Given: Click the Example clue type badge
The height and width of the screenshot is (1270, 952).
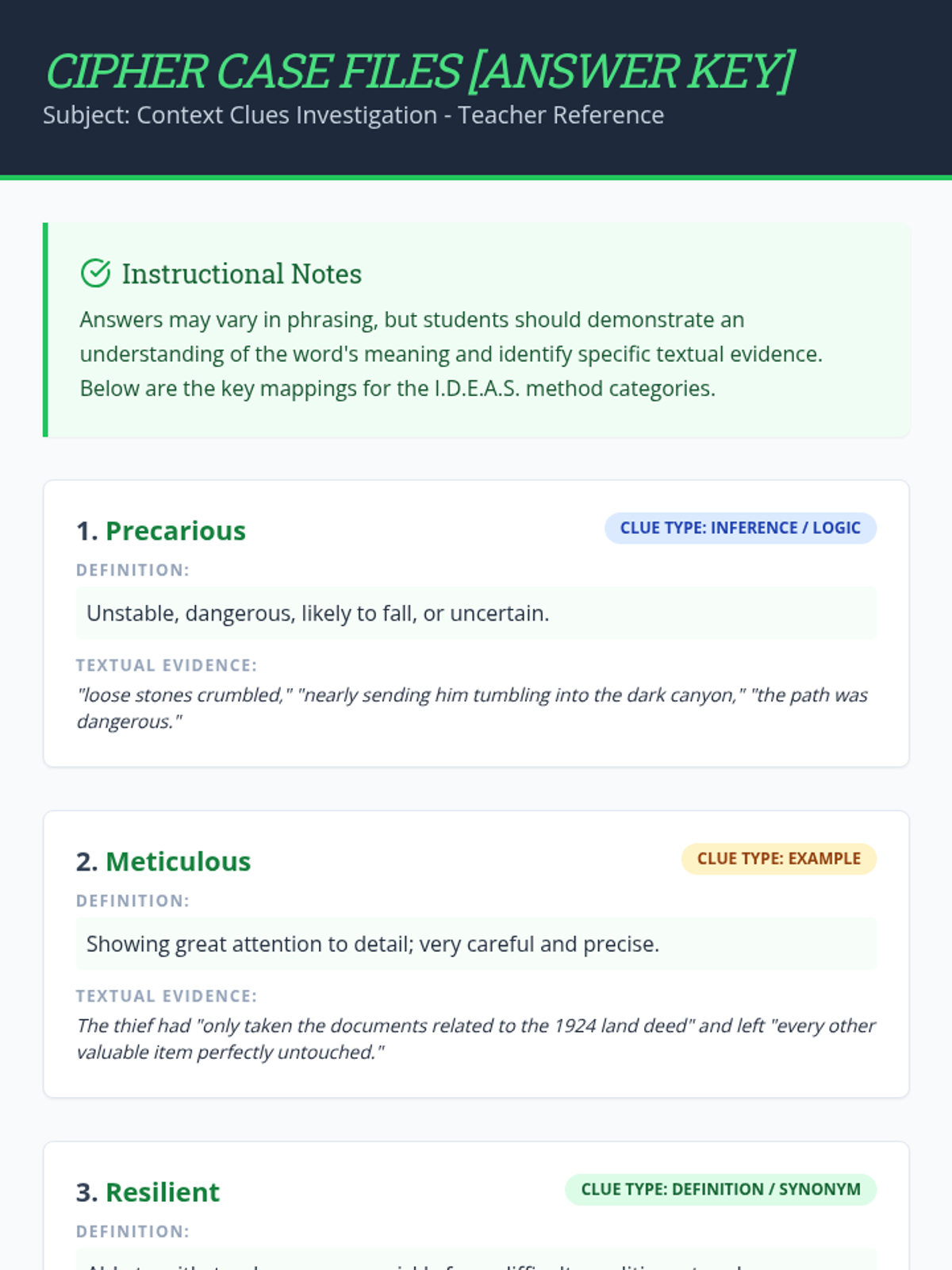Looking at the screenshot, I should tap(778, 859).
